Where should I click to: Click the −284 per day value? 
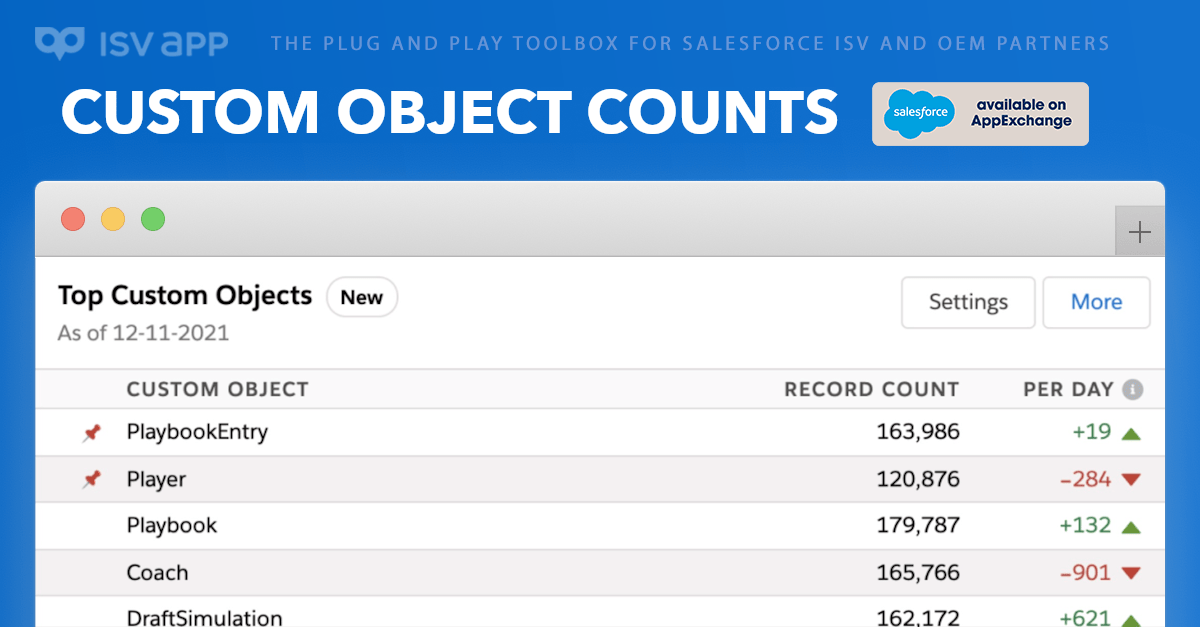1086,479
